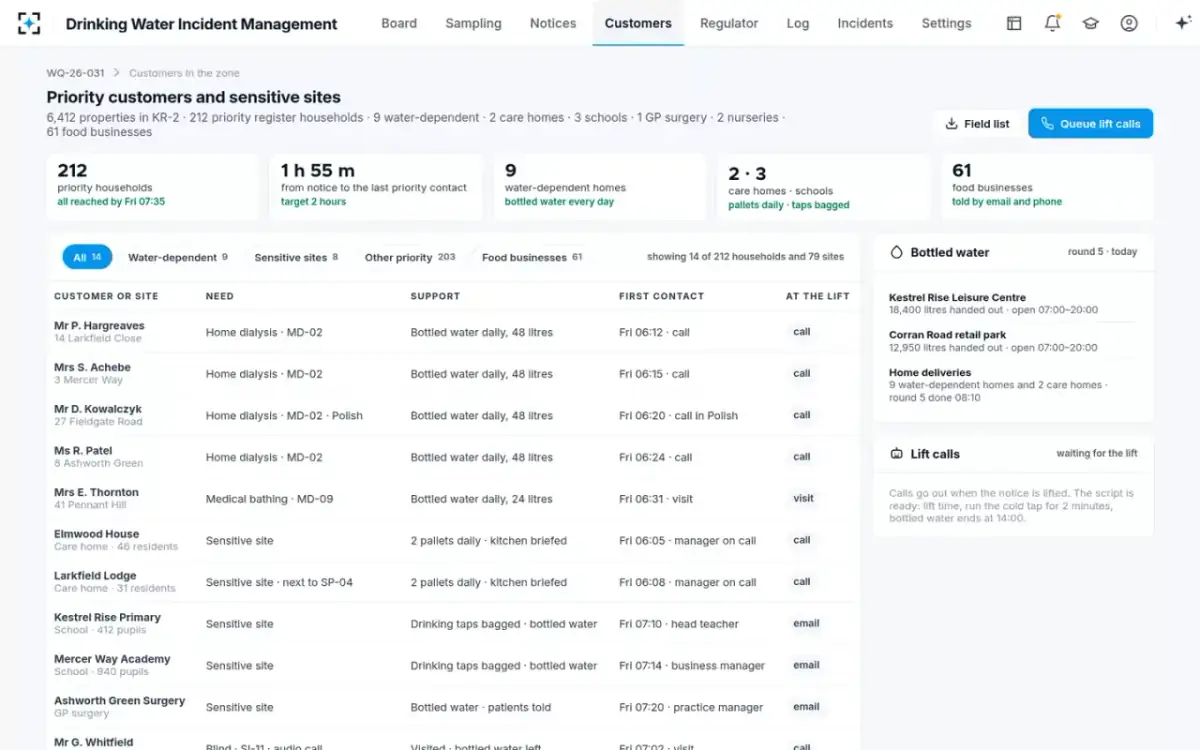Open the Settings tab

(x=946, y=23)
